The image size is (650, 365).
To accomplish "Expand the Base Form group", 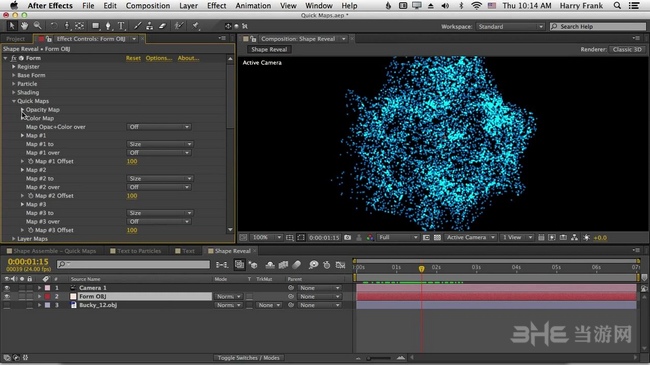I will coord(14,75).
